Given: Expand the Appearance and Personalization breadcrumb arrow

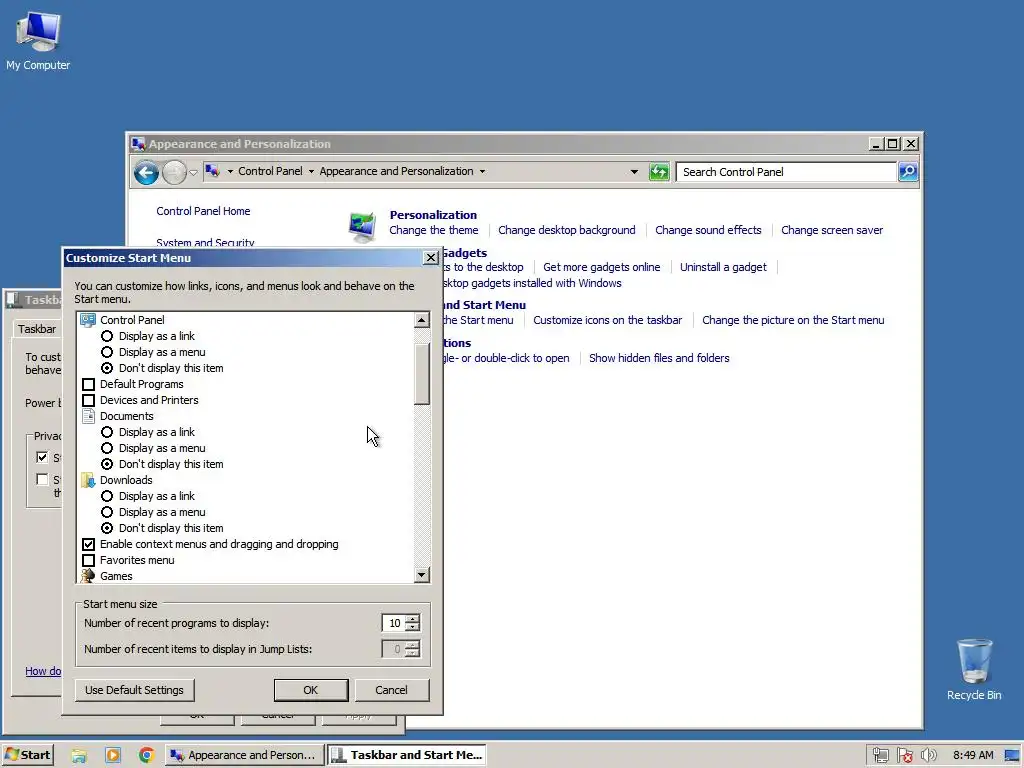Looking at the screenshot, I should click(x=482, y=171).
